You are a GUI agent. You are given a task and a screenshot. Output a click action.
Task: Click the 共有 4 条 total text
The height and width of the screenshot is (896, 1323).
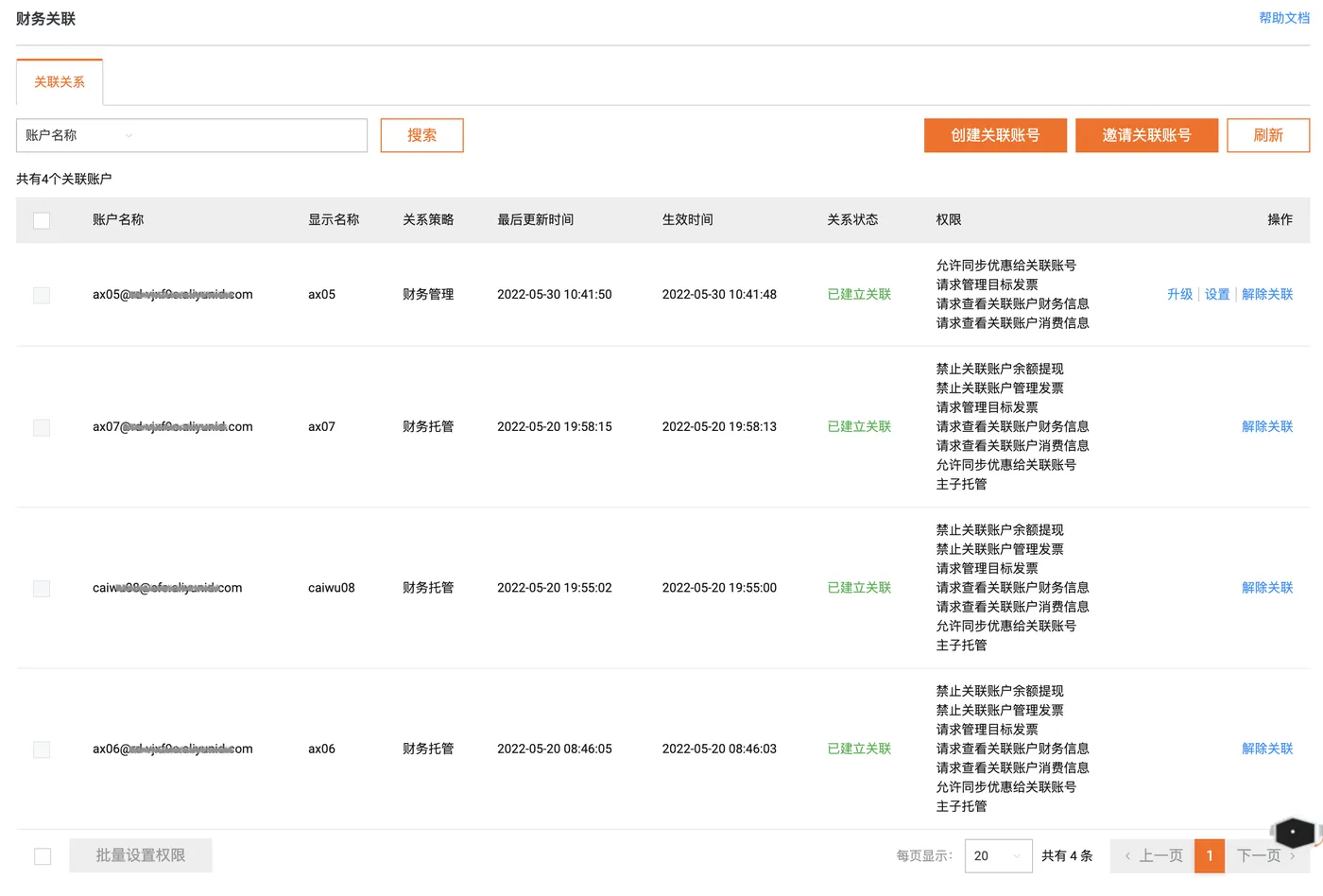coord(1067,855)
